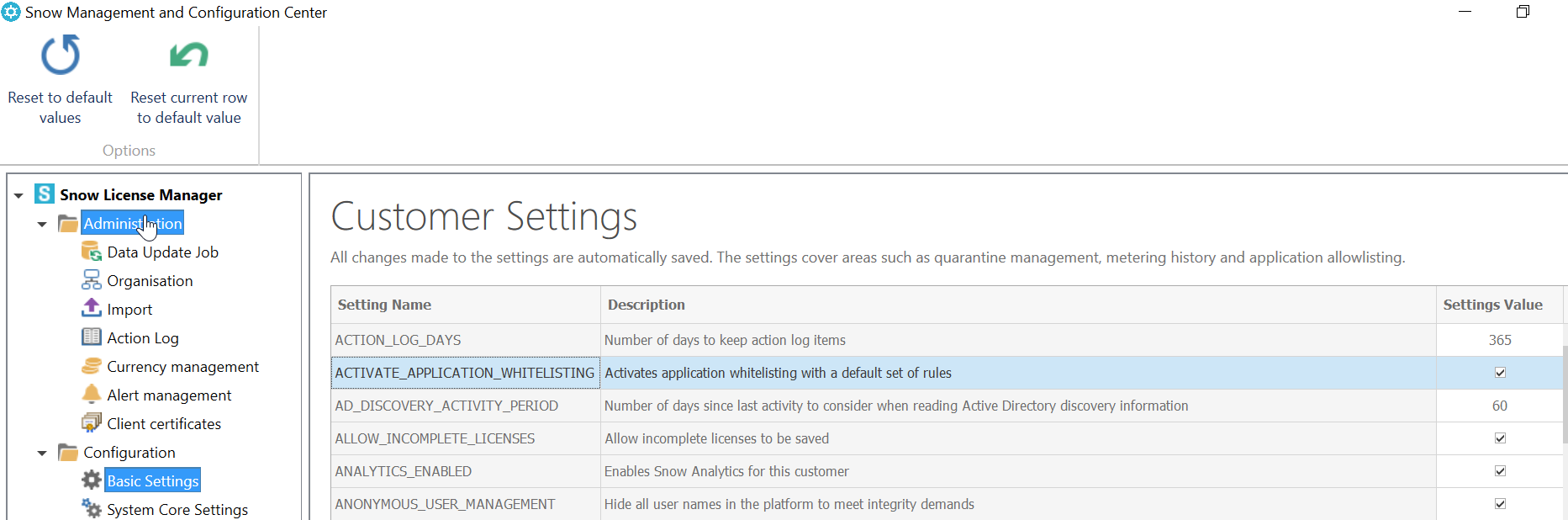Select AD_DISCOVERY_ACTIVITY_PERIOD name cell

[466, 406]
